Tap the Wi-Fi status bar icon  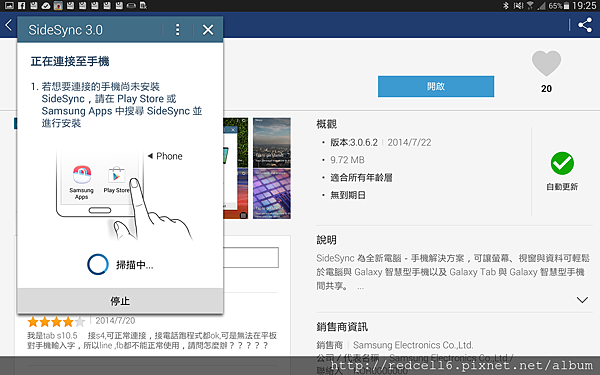pyautogui.click(x=530, y=5)
